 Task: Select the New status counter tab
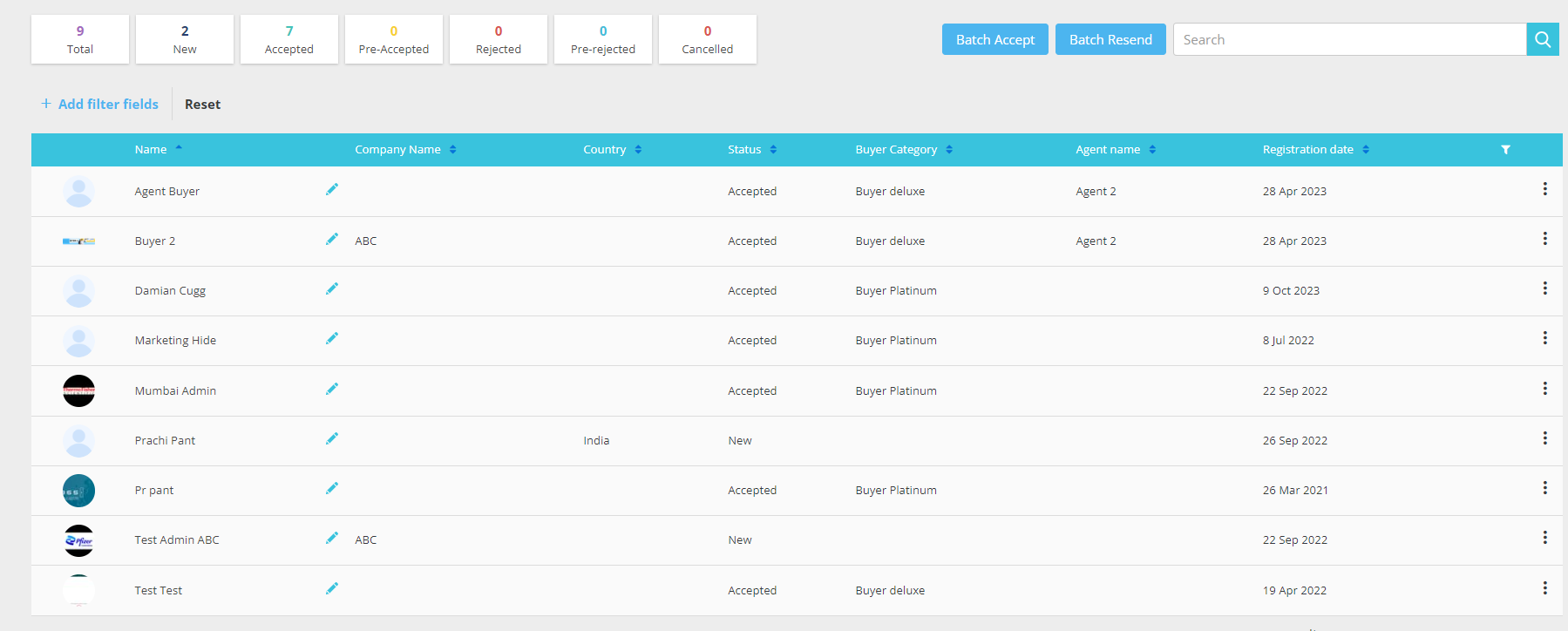click(x=185, y=39)
